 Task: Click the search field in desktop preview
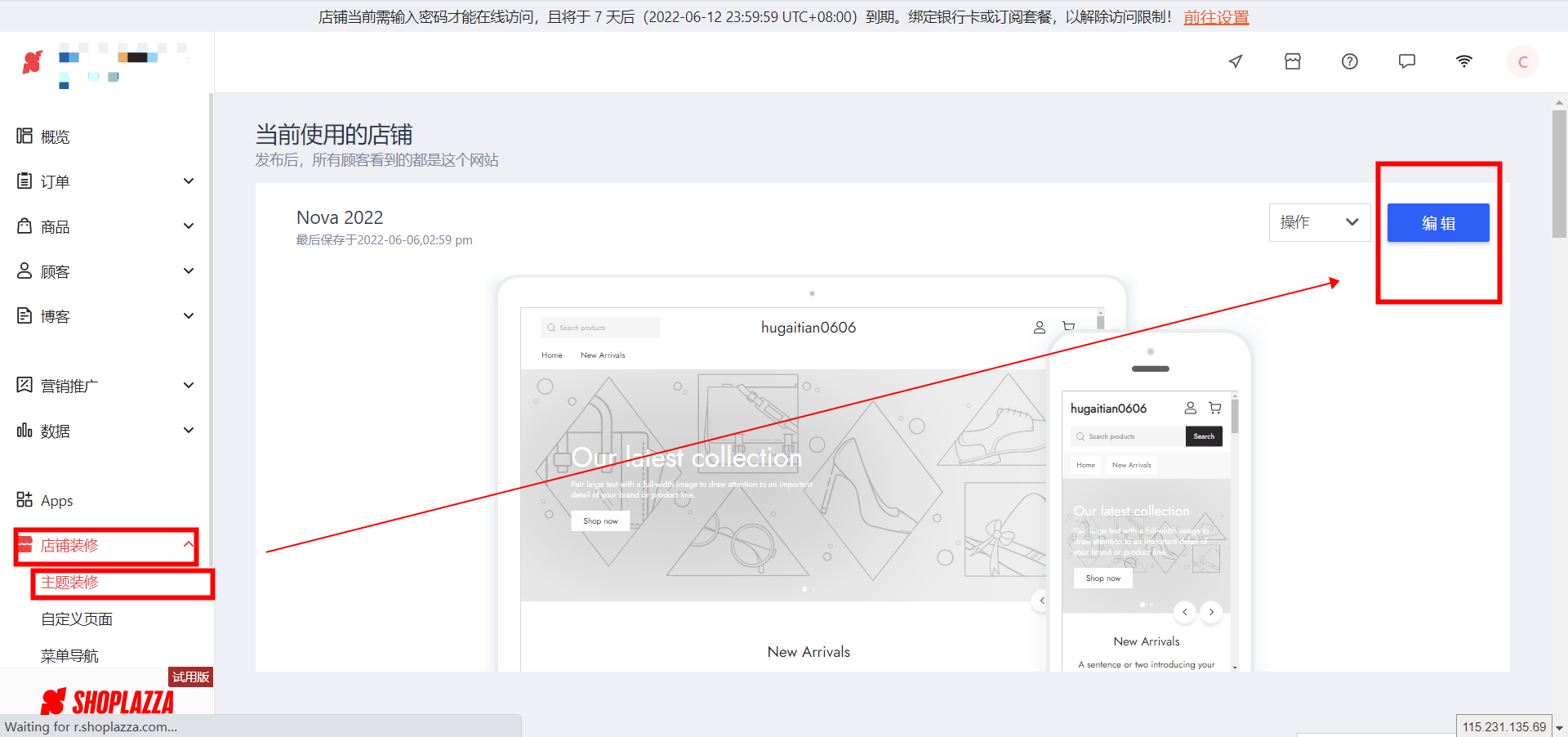pos(600,328)
